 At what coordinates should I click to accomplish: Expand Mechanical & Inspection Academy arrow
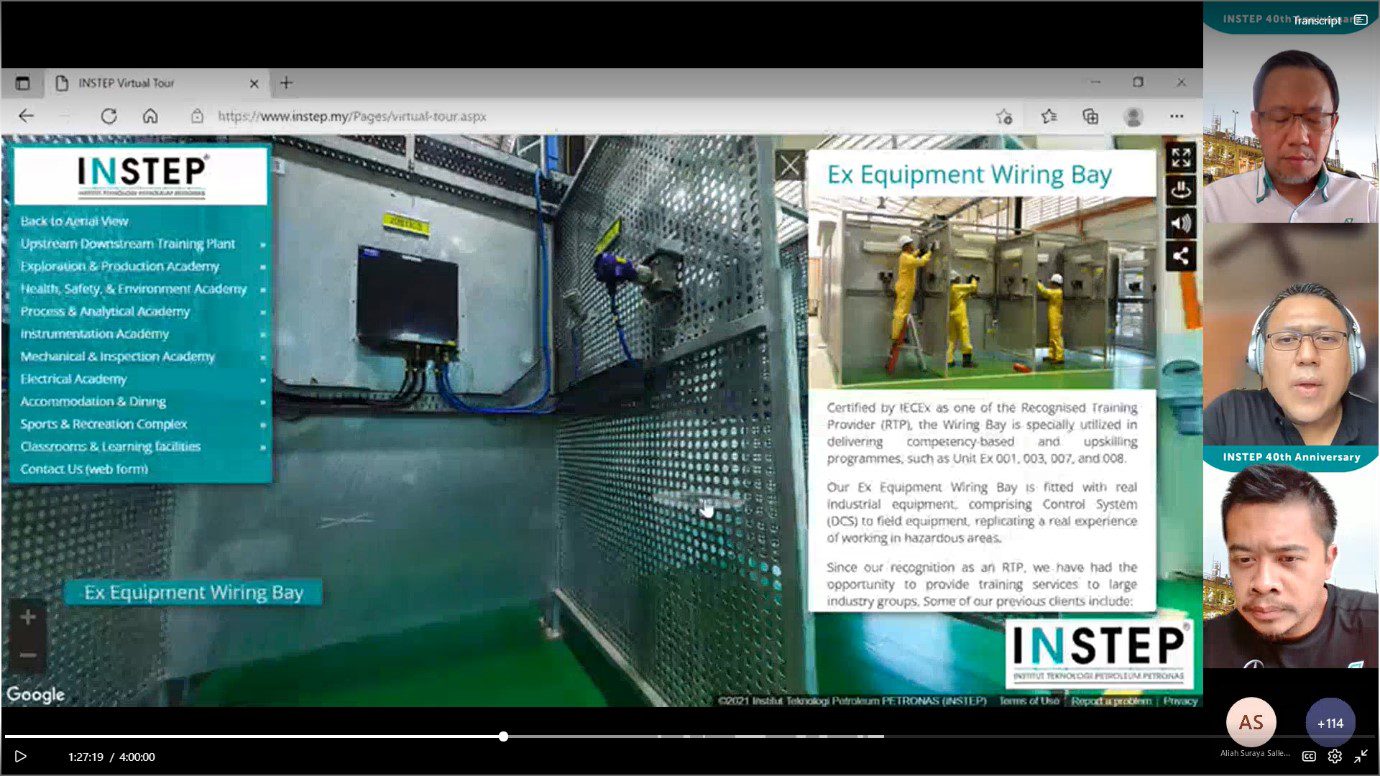tap(263, 357)
